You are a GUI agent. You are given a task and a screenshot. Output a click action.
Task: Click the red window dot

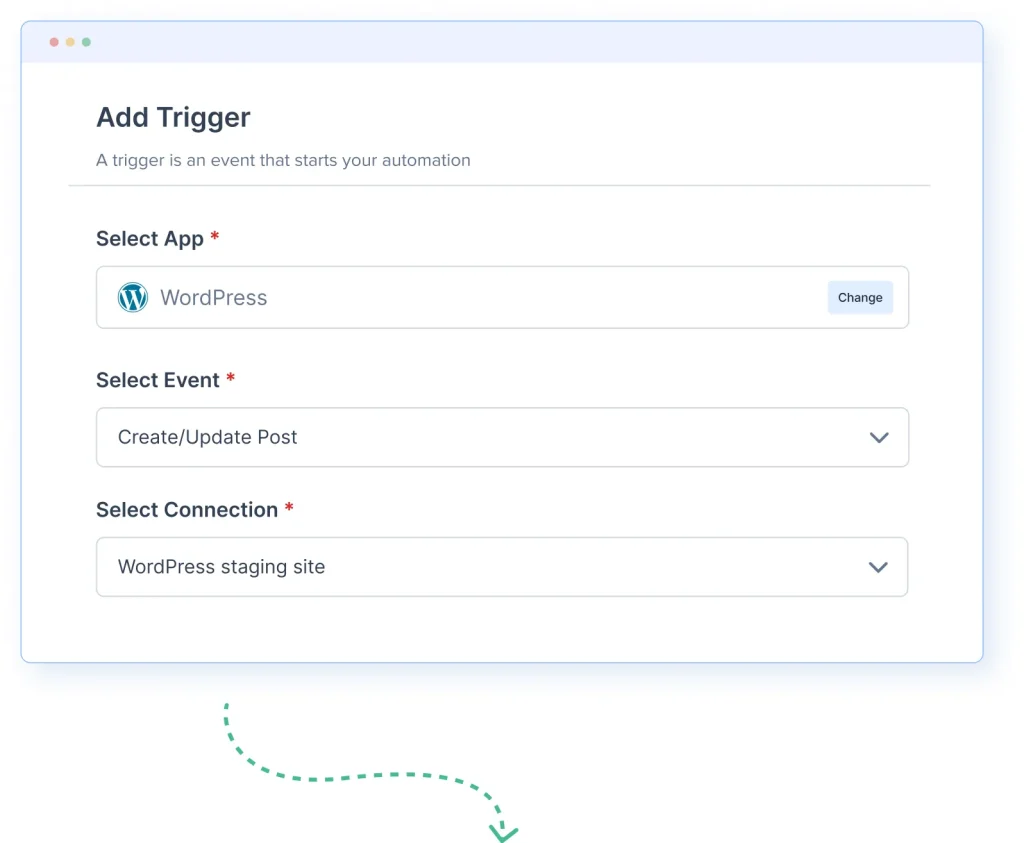pyautogui.click(x=54, y=42)
